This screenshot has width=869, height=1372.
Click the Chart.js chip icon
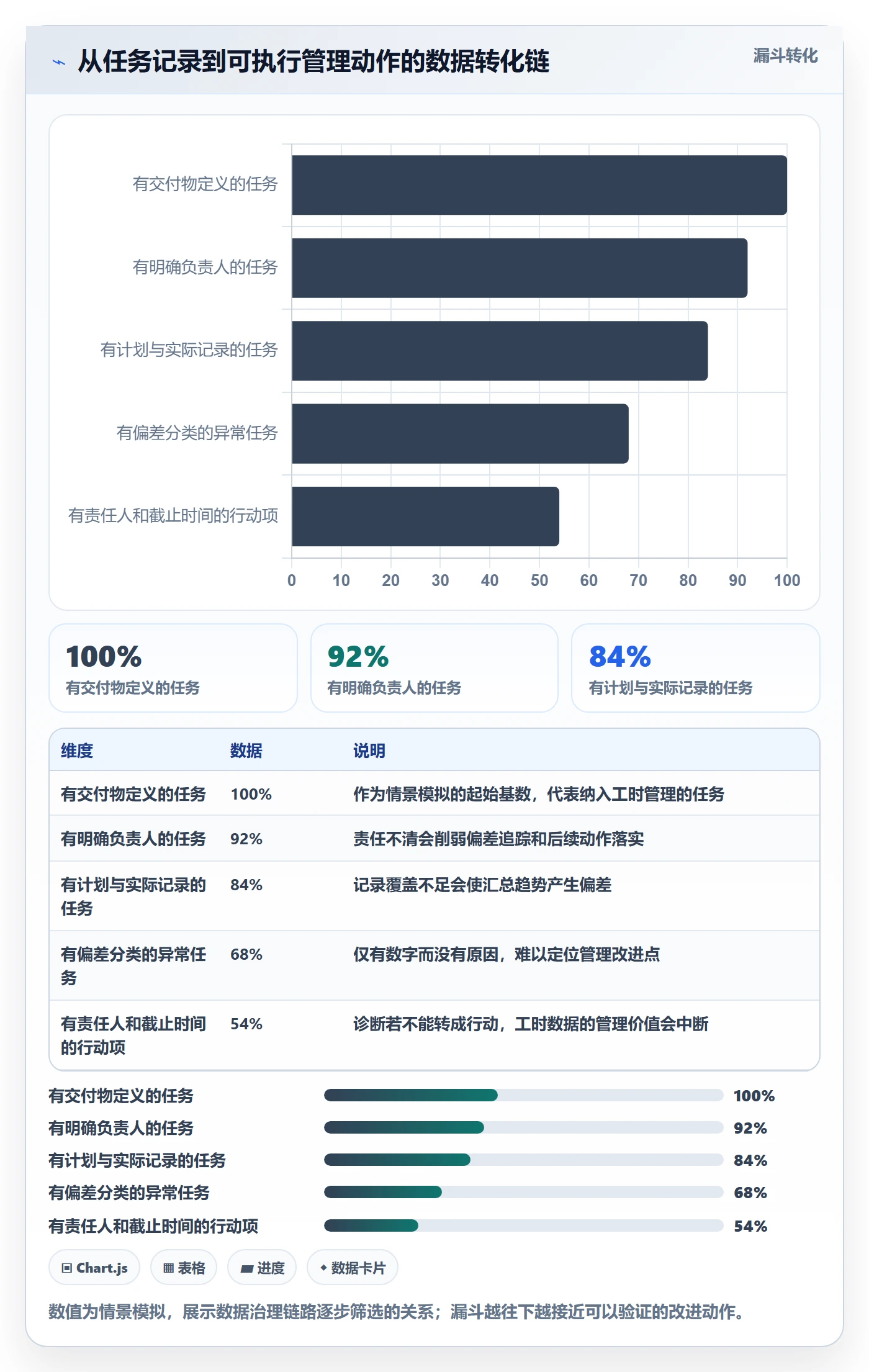tap(66, 1268)
